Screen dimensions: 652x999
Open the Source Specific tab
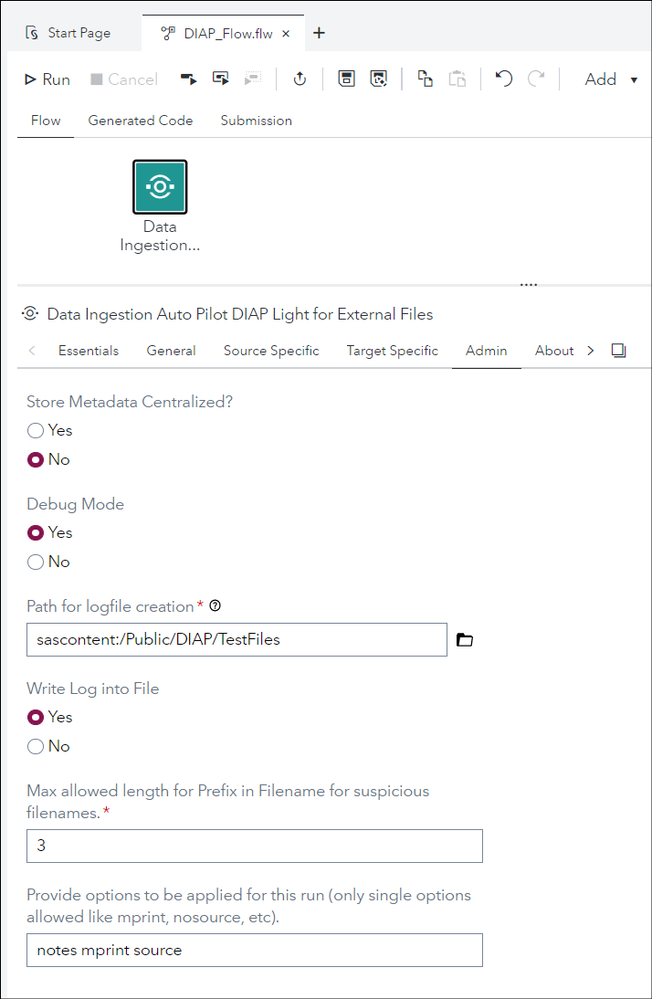(271, 350)
